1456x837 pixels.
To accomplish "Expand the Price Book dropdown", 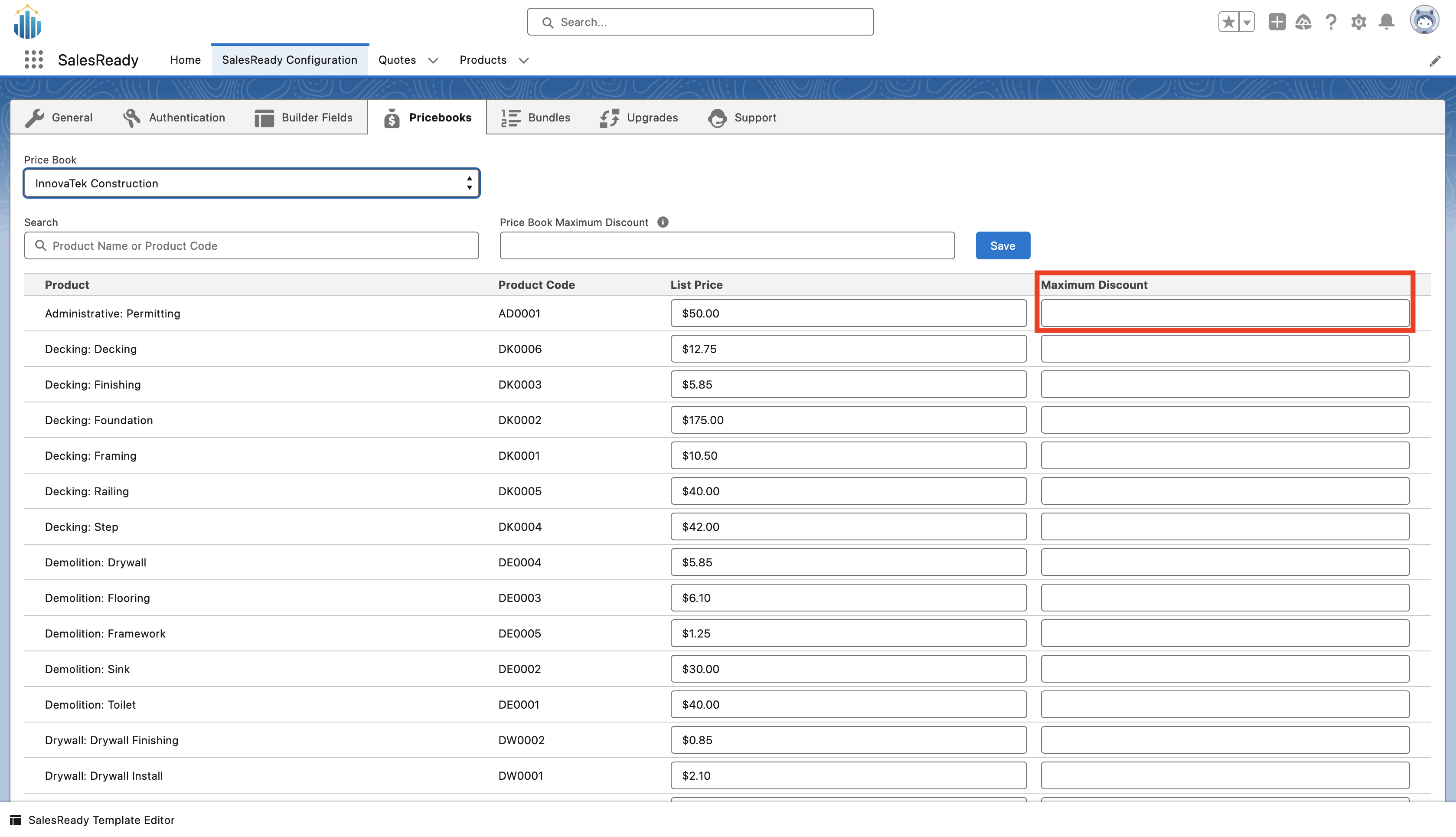I will (251, 183).
